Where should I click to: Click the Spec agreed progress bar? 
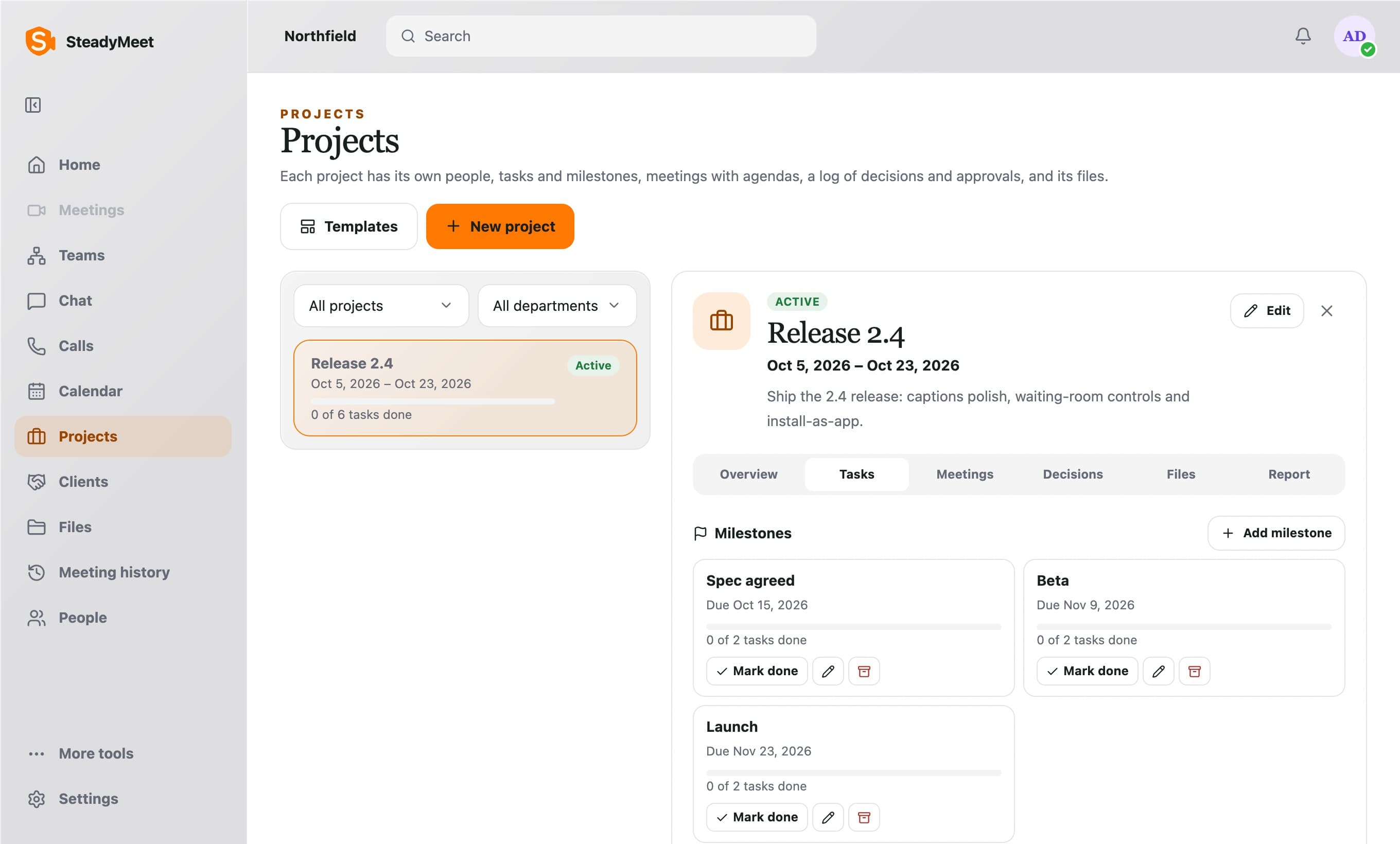point(853,627)
